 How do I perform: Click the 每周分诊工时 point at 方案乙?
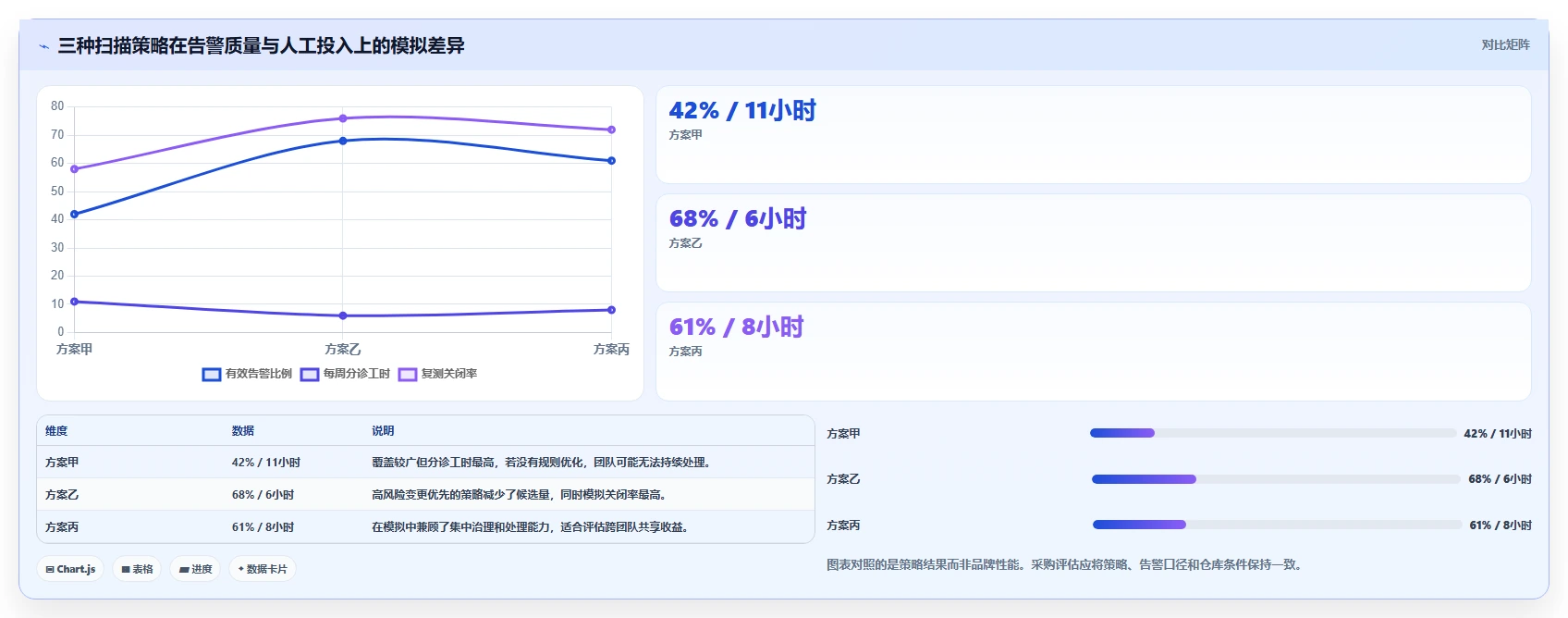343,315
